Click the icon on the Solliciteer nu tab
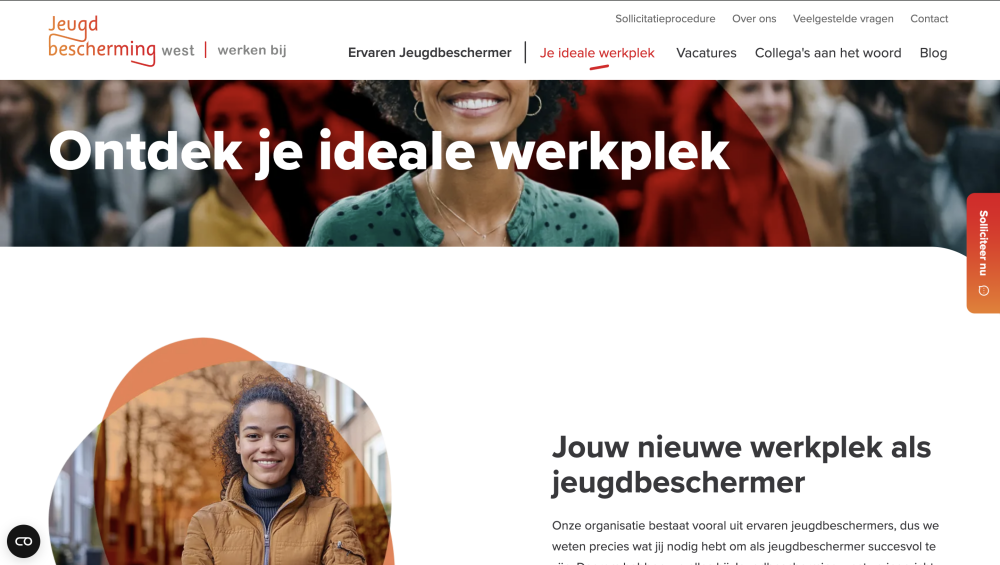Image resolution: width=1000 pixels, height=565 pixels. pos(983,291)
